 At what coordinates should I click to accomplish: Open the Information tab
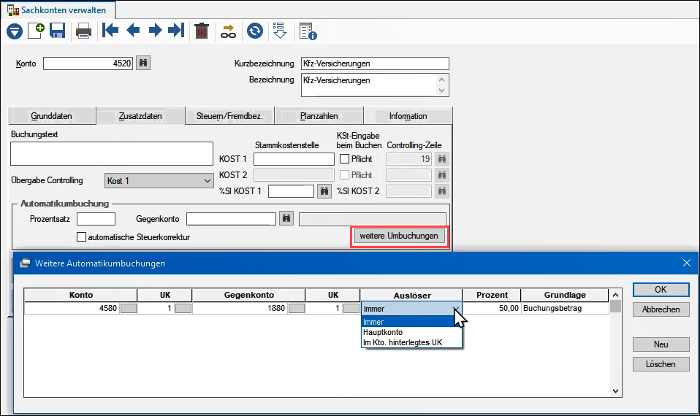408,116
